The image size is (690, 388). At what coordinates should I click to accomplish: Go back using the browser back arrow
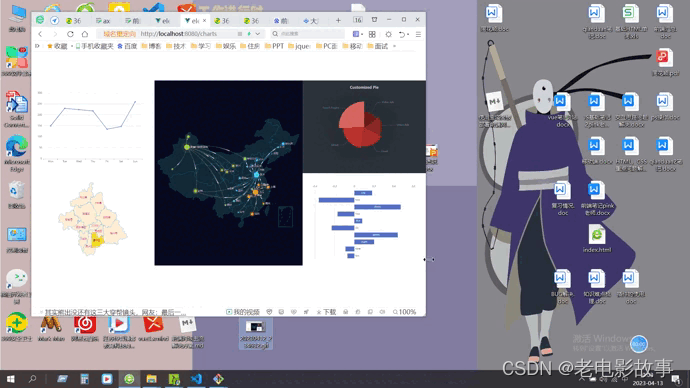40,34
